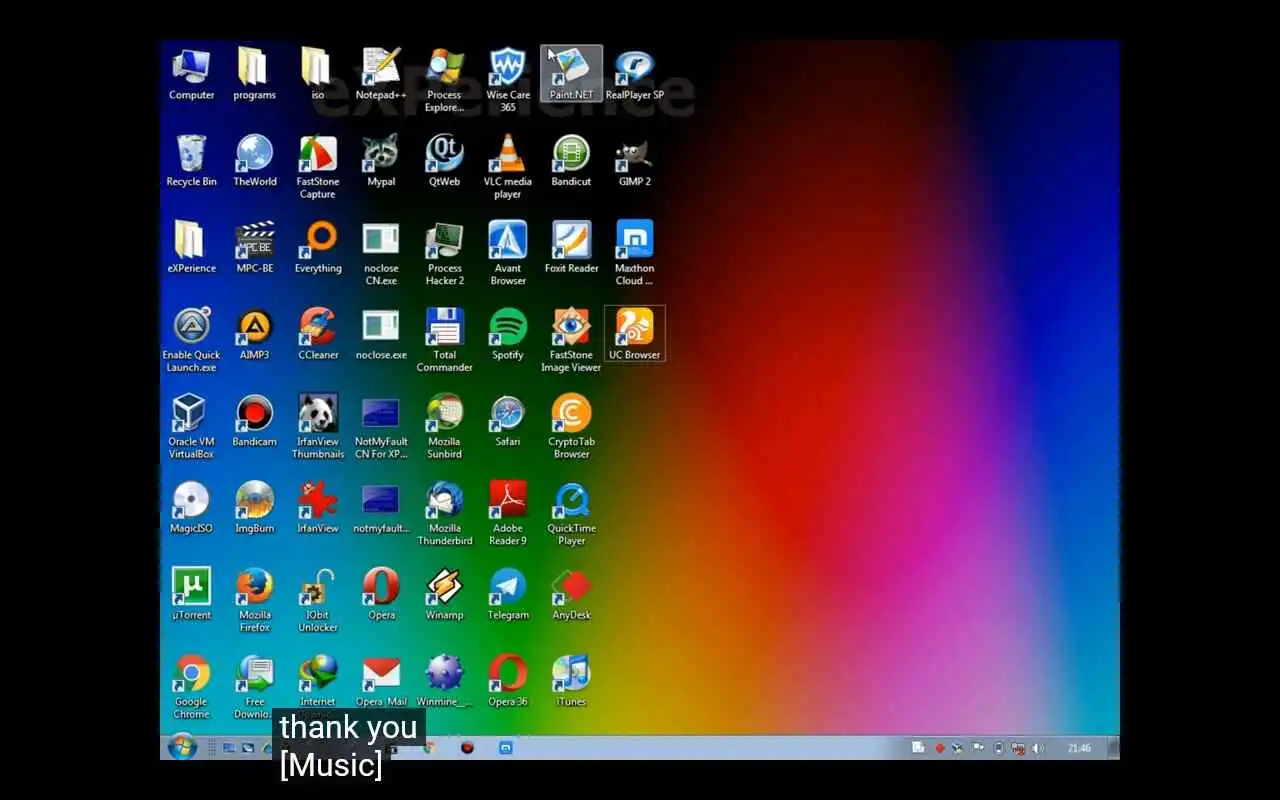Launch TheWorld browser icon
1280x800 pixels.
pos(254,161)
